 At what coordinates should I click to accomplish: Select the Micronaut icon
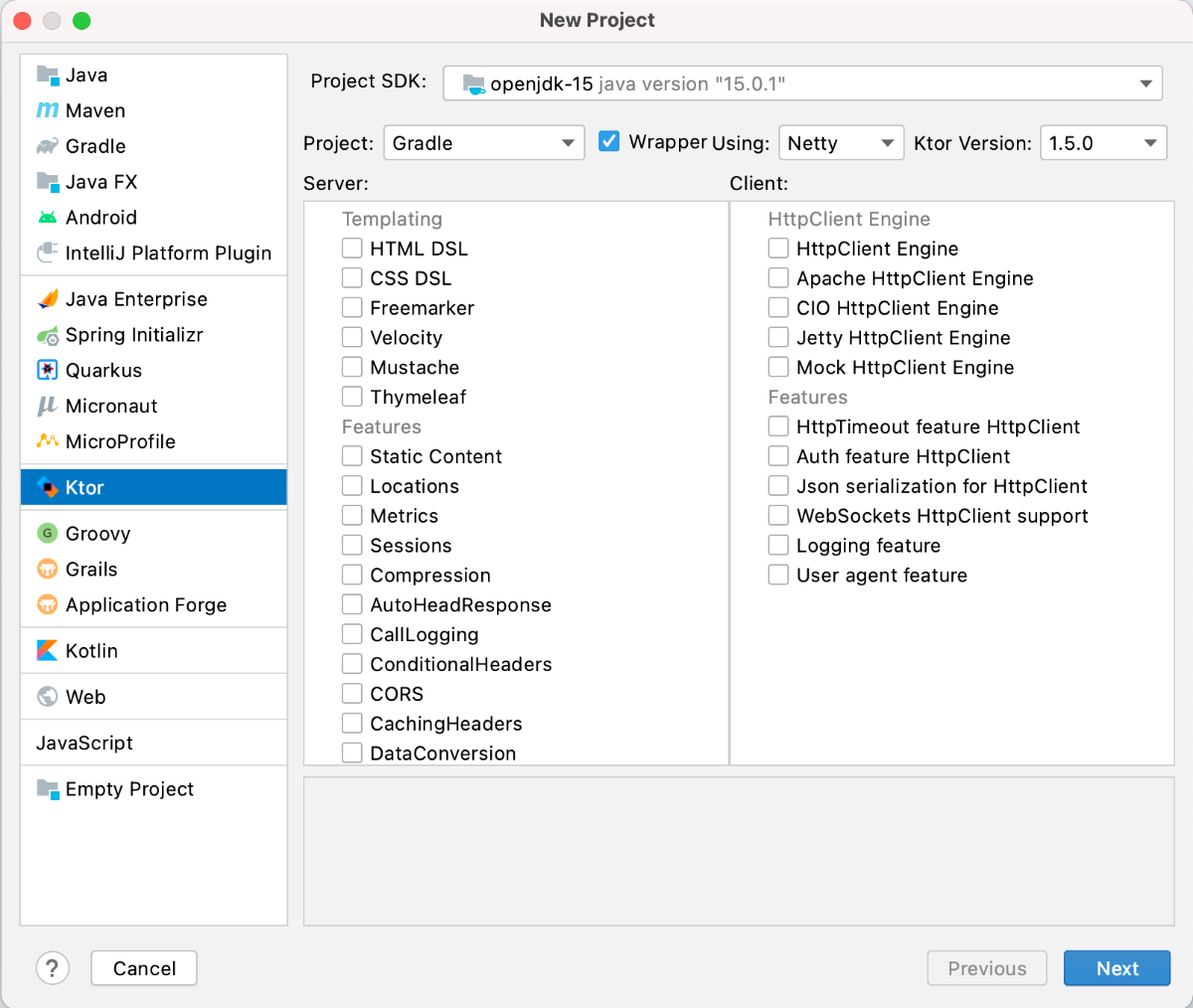pyautogui.click(x=48, y=407)
